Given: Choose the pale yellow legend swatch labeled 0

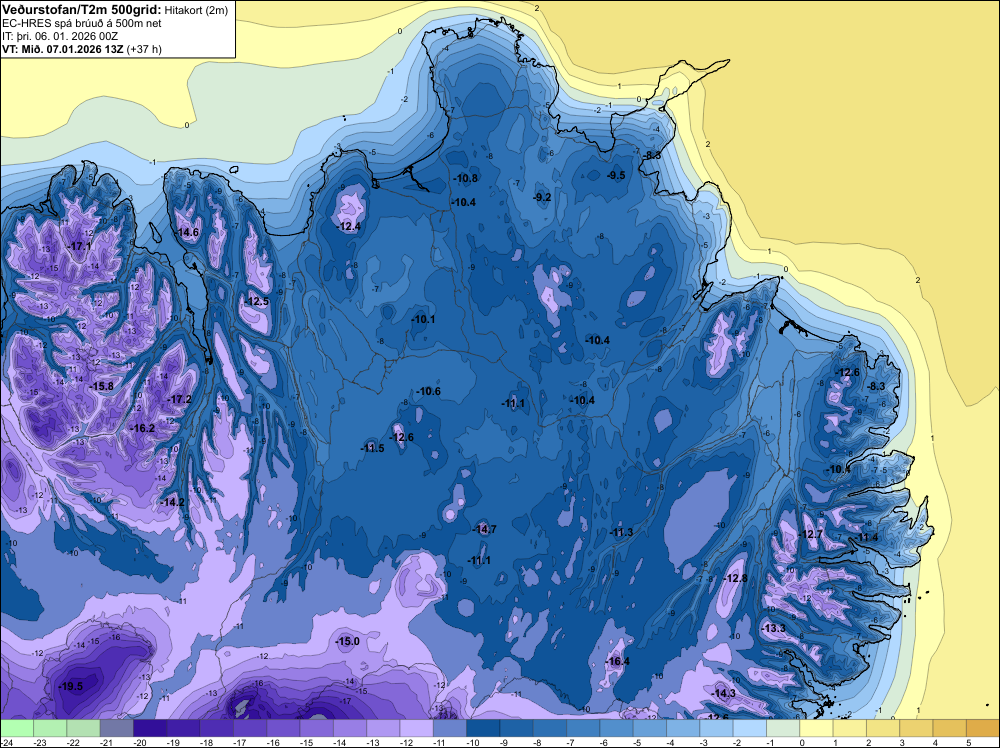Looking at the screenshot, I should (815, 729).
